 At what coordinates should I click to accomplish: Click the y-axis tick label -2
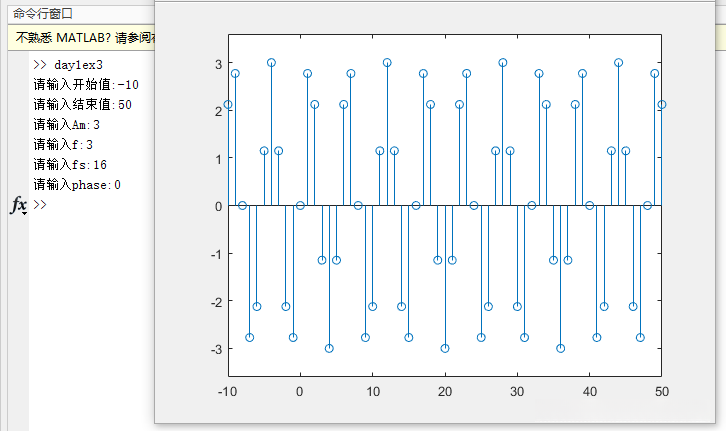click(x=216, y=302)
